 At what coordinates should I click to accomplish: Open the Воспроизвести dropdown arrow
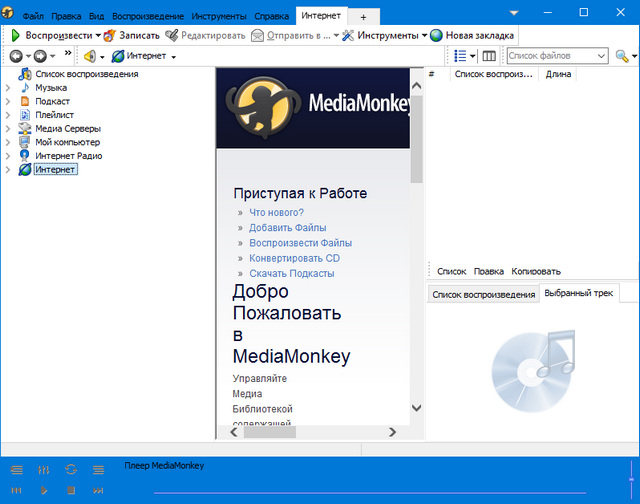click(x=99, y=35)
